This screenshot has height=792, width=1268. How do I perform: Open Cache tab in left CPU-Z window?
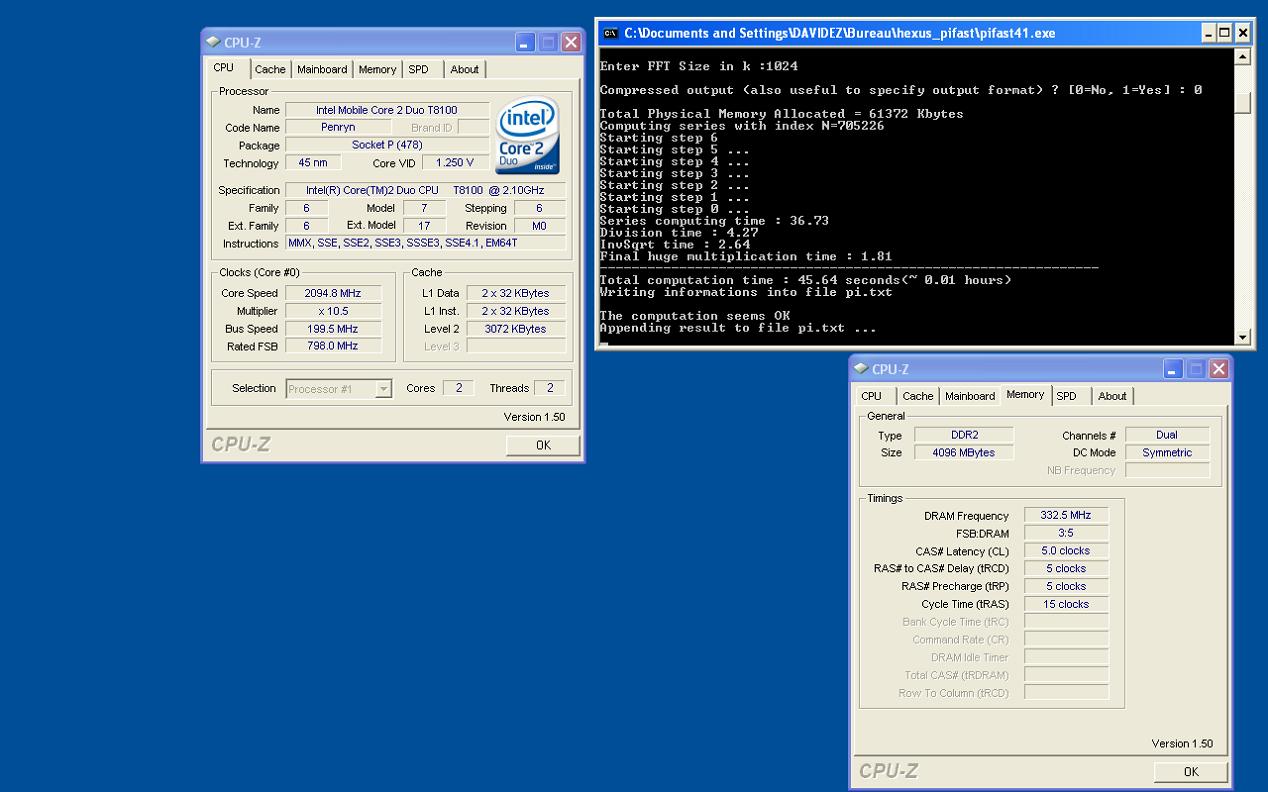pos(270,70)
